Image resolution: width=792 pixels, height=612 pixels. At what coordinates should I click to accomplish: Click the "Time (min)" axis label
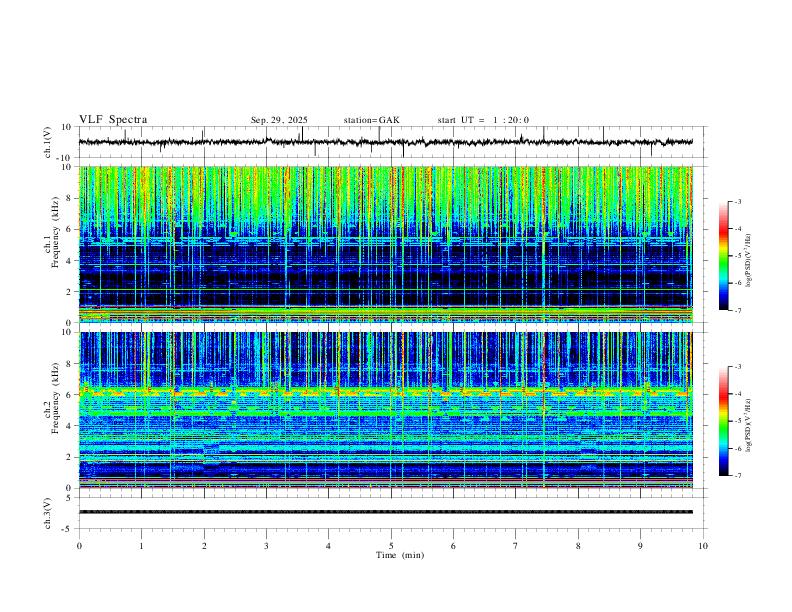[400, 555]
